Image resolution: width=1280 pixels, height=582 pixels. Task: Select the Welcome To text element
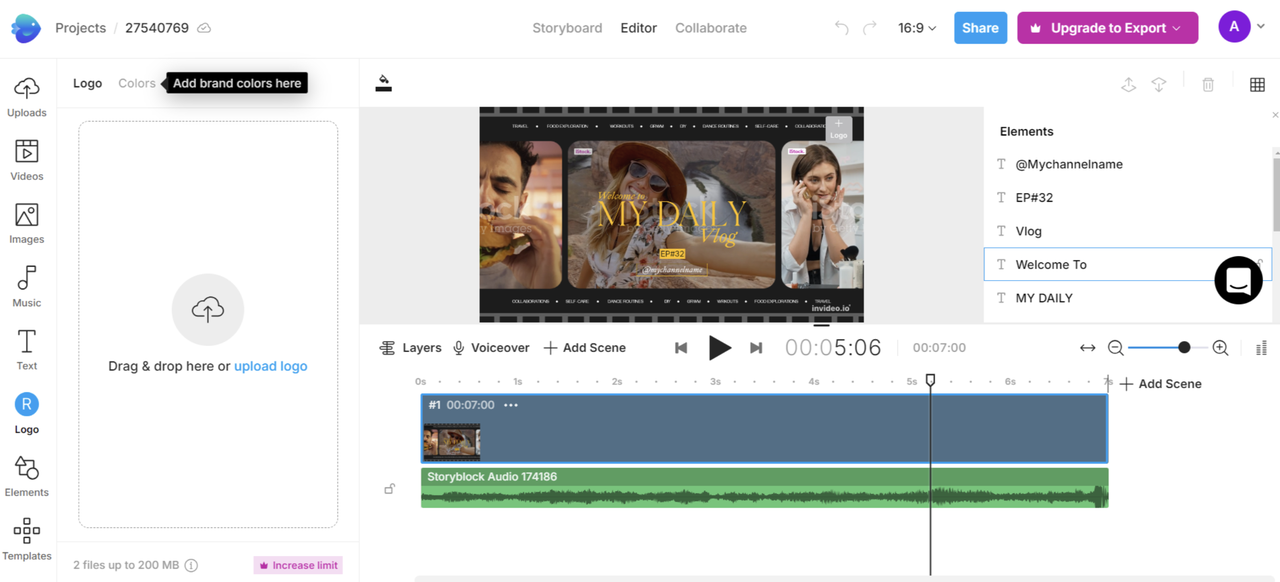point(1127,265)
